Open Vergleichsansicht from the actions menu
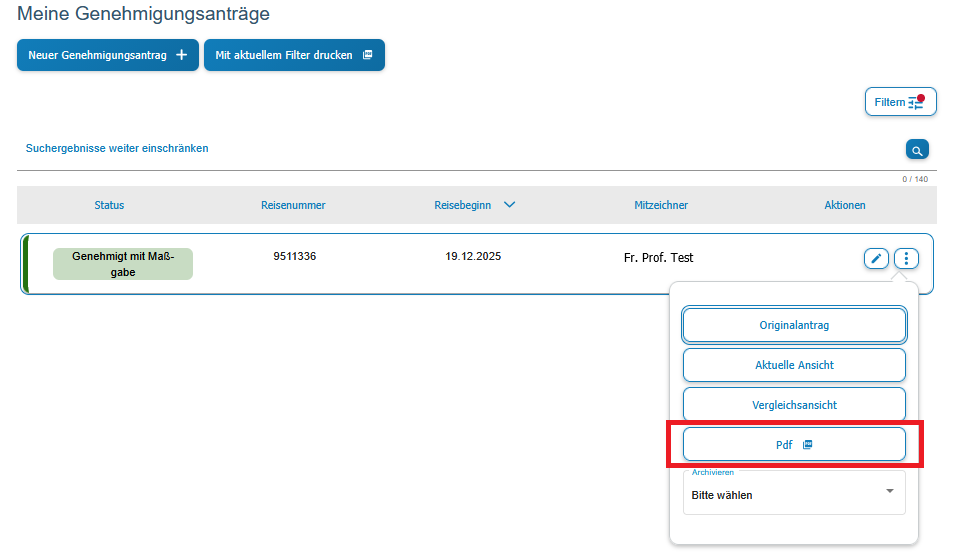The image size is (968, 554). 794,405
